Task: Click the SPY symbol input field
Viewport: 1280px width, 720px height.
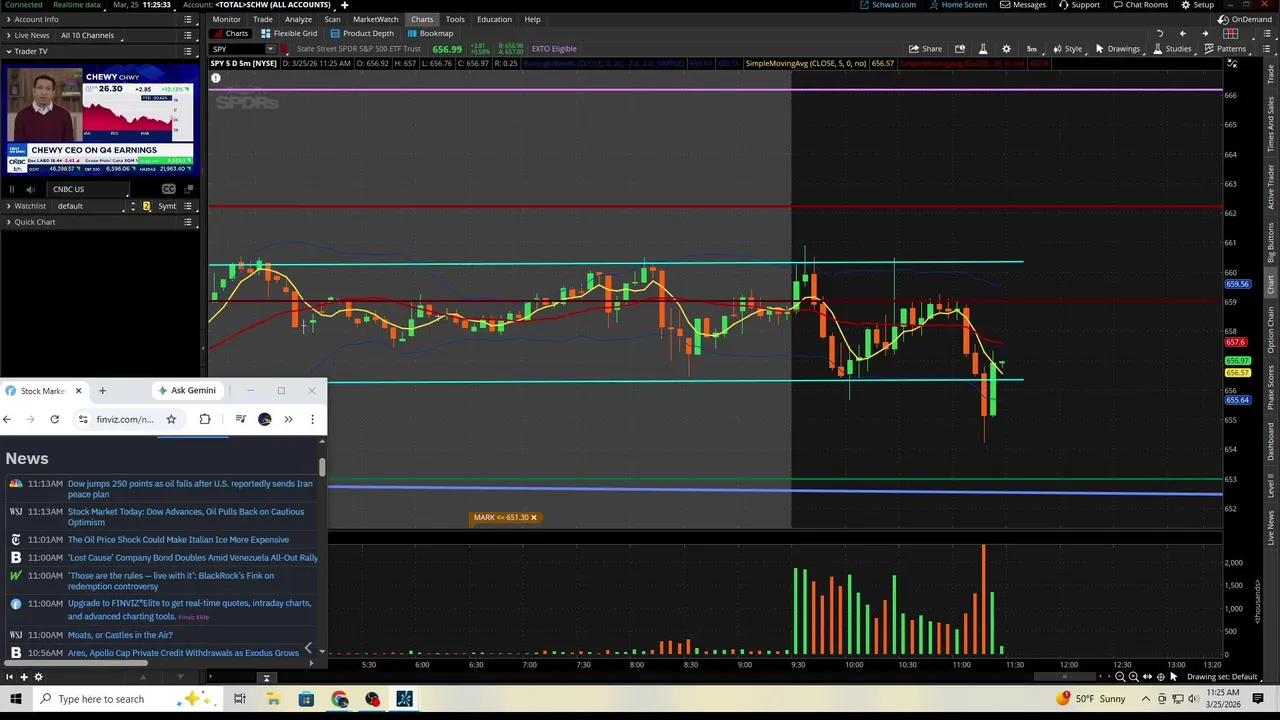Action: tap(236, 49)
